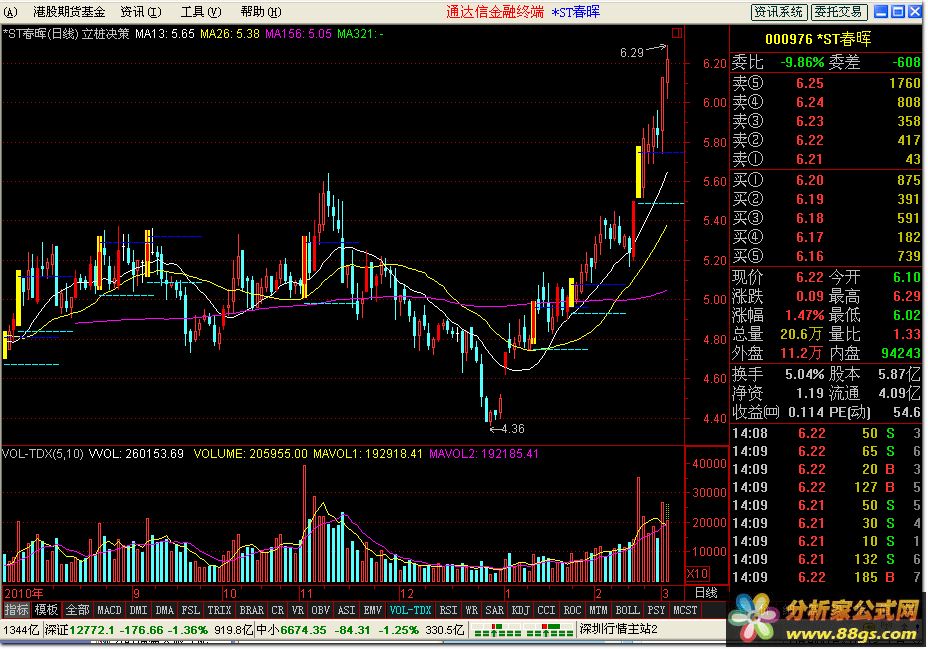The height and width of the screenshot is (649, 928).
Task: Click the MA156: 5.05 label
Action: point(298,34)
